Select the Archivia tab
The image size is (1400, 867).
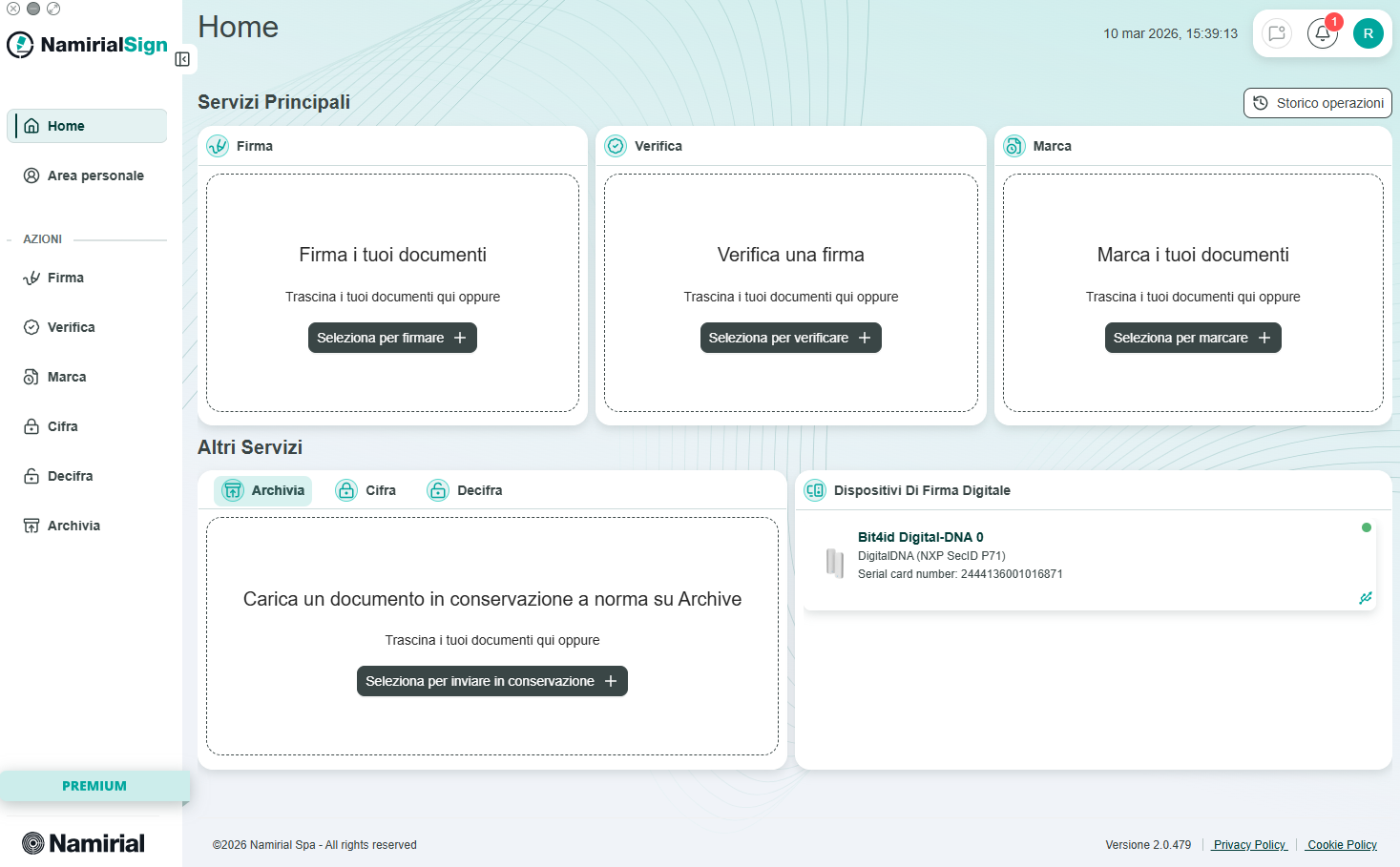pos(262,490)
